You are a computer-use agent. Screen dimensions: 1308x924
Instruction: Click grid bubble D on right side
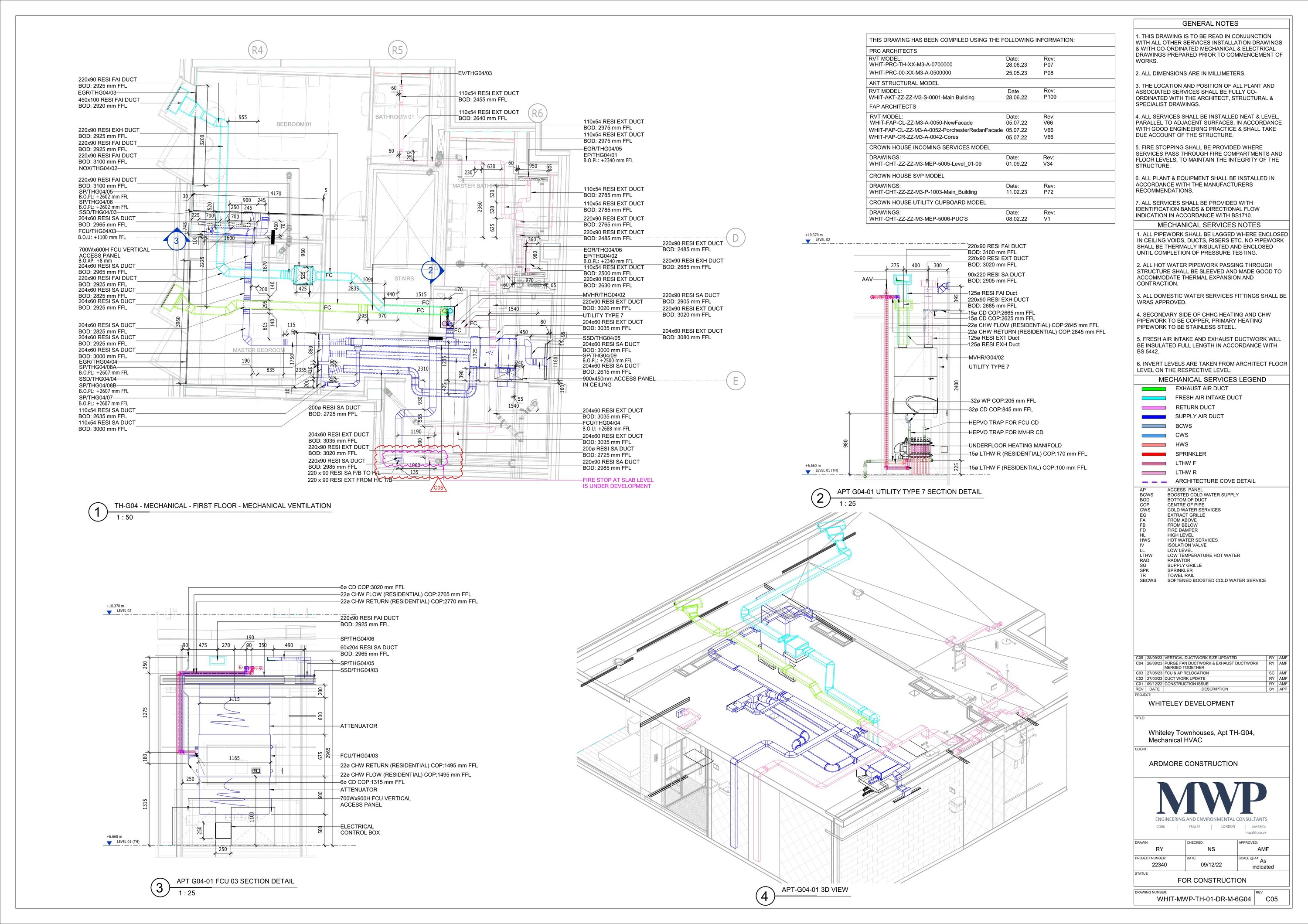pyautogui.click(x=736, y=238)
